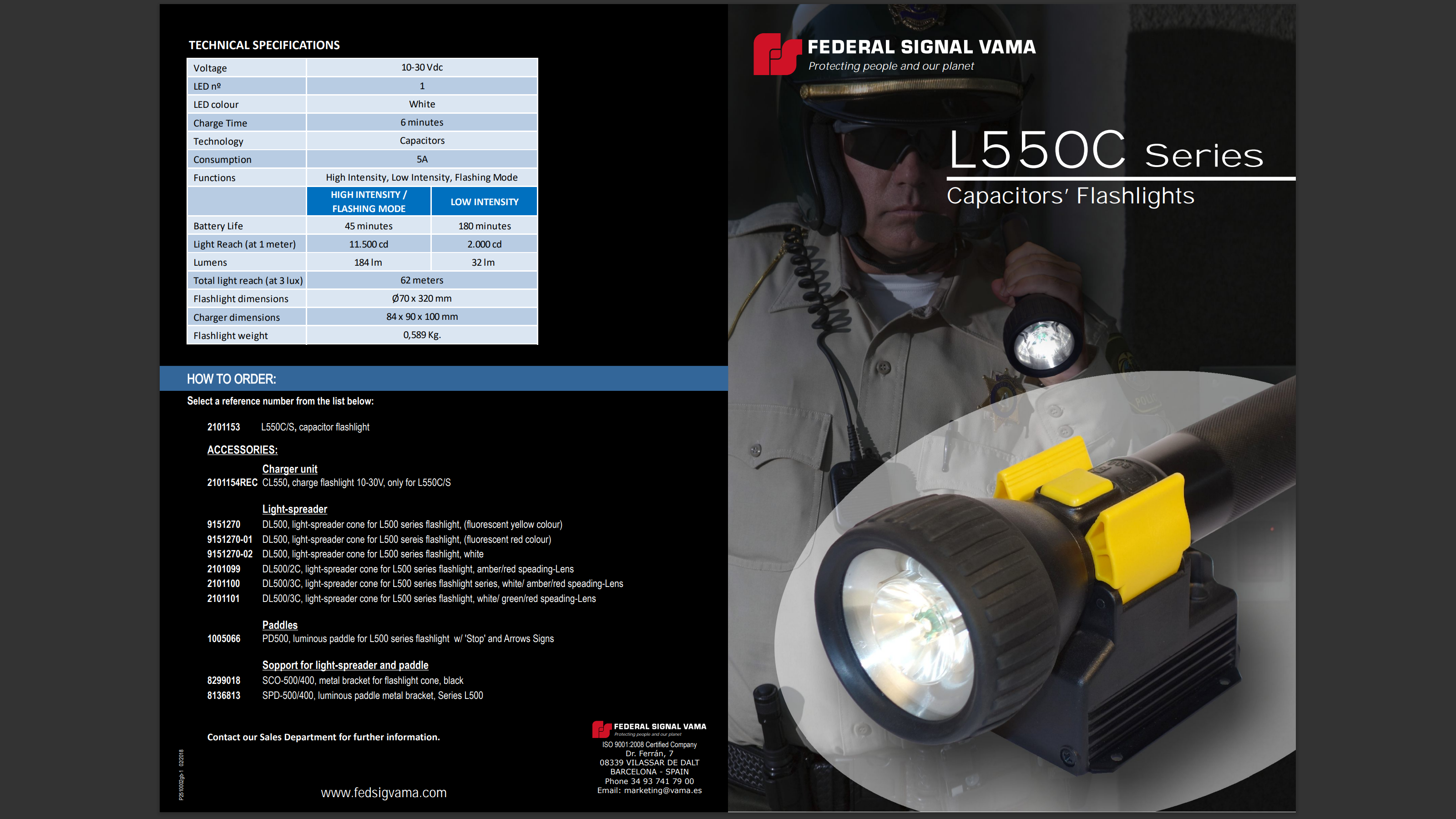1456x819 pixels.
Task: Select the 180 minutes battery life cell
Action: pos(485,226)
